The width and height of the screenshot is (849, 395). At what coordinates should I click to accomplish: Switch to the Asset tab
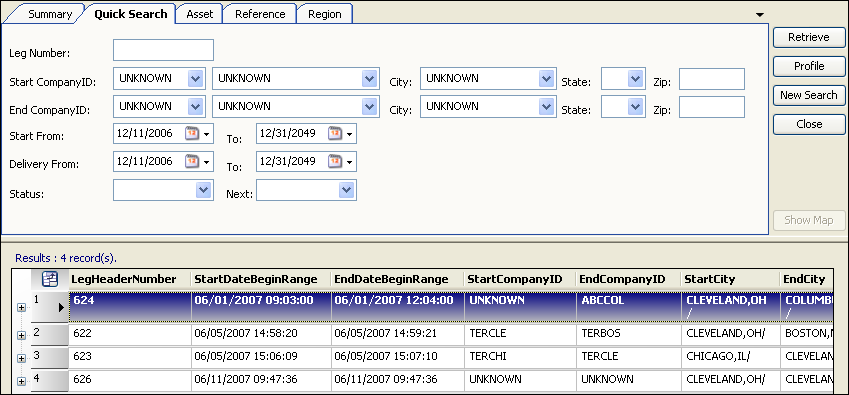pos(200,14)
